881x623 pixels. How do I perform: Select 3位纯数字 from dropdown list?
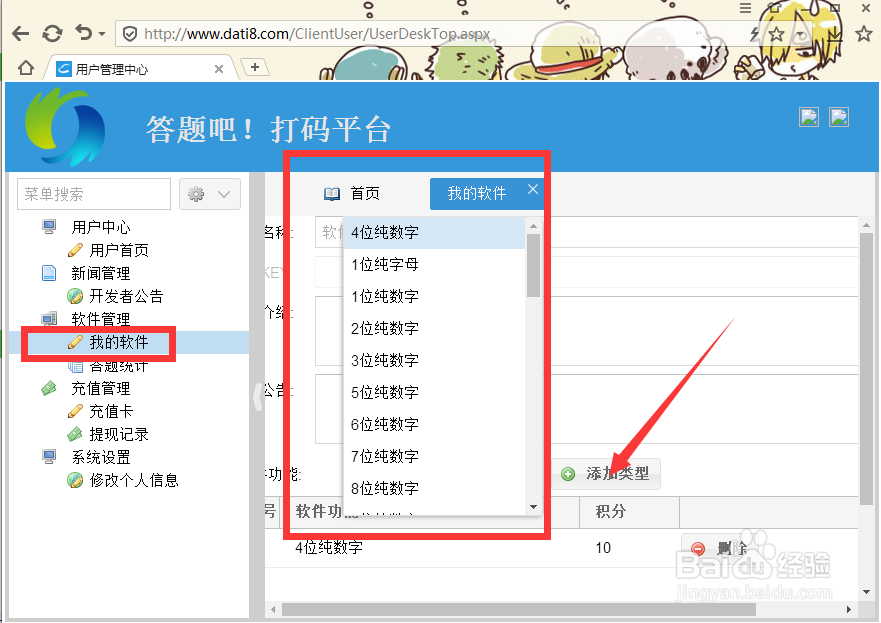434,361
